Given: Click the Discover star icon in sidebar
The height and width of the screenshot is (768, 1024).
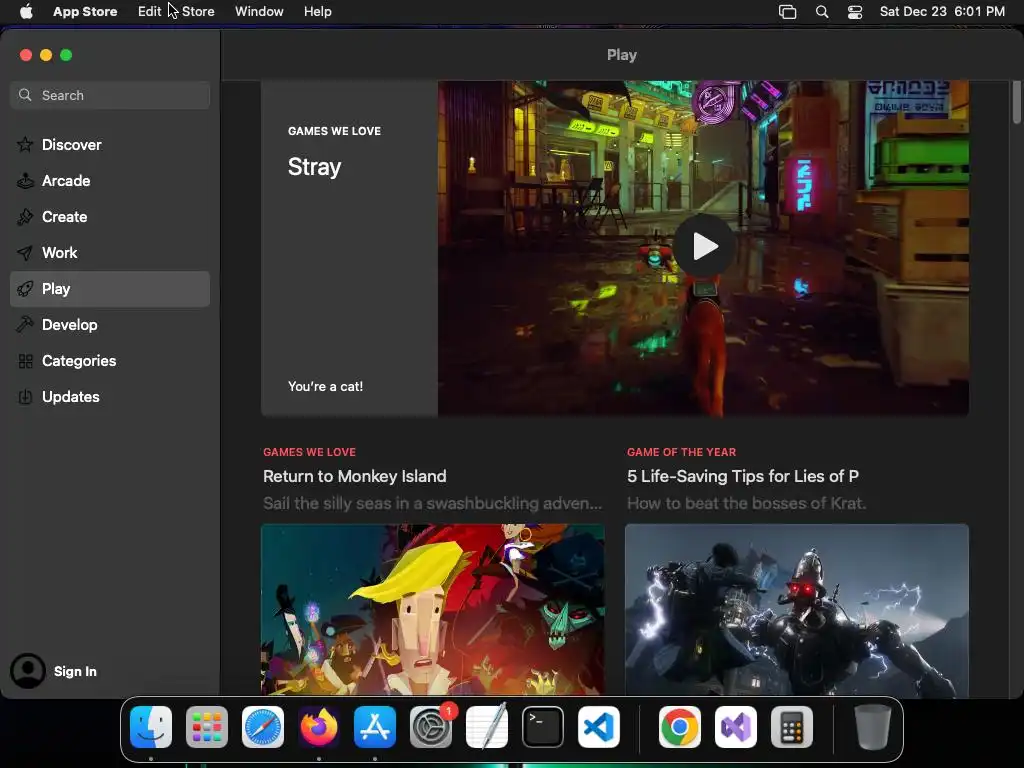Looking at the screenshot, I should click(25, 144).
